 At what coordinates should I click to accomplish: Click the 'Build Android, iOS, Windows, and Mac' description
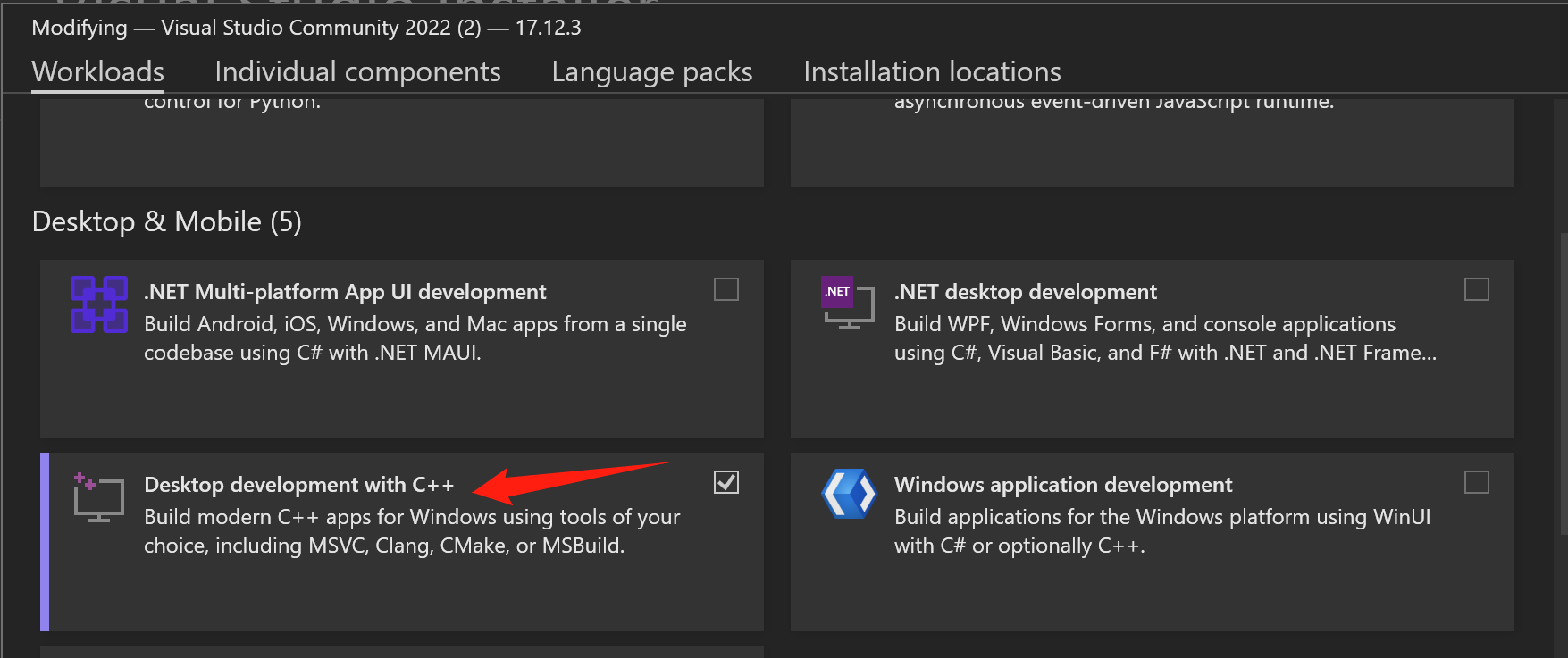click(415, 338)
